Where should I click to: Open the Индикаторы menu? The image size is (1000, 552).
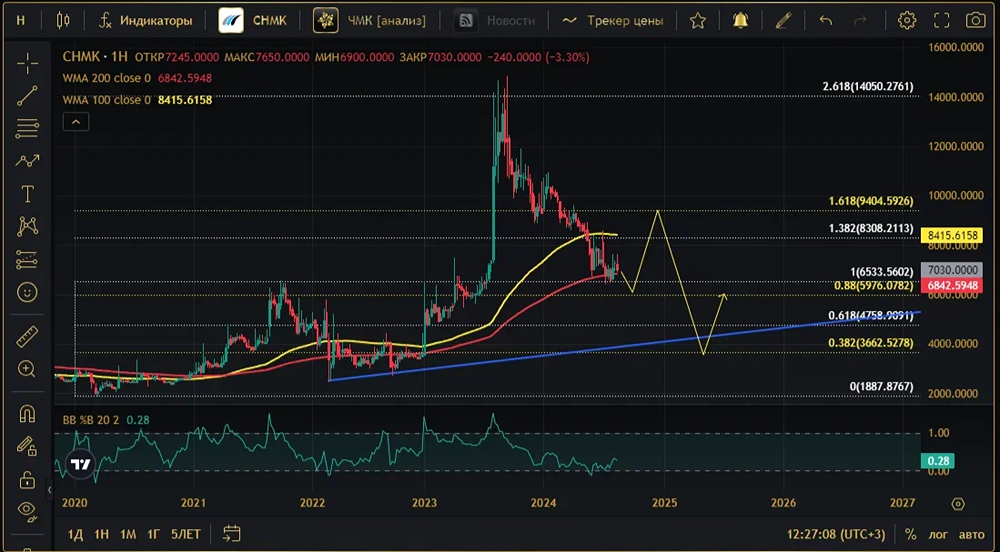(x=144, y=20)
